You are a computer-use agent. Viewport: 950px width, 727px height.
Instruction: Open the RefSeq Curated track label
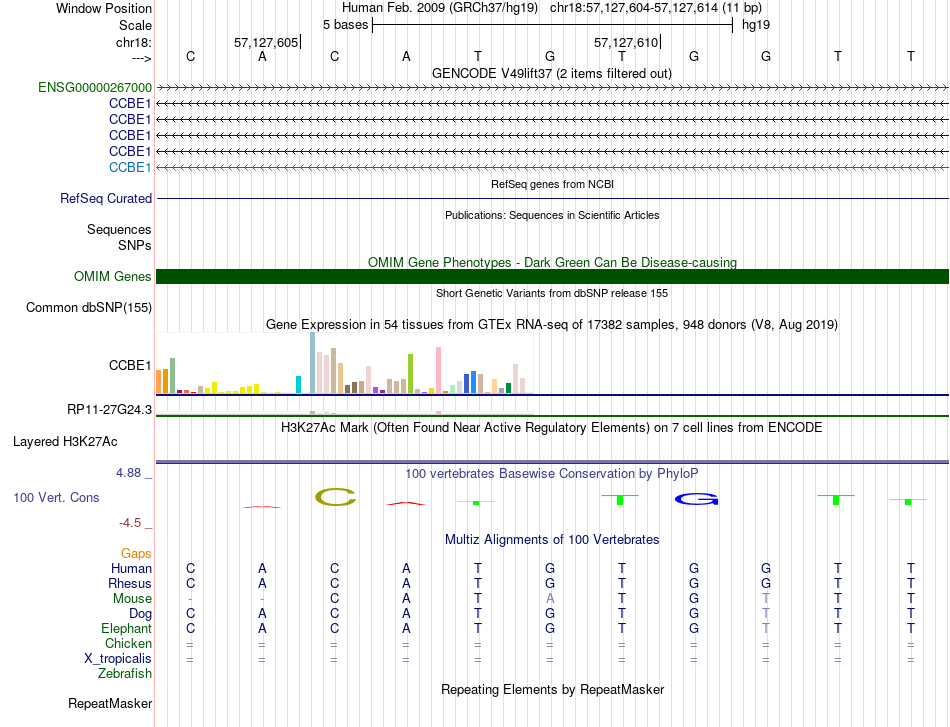[x=106, y=198]
